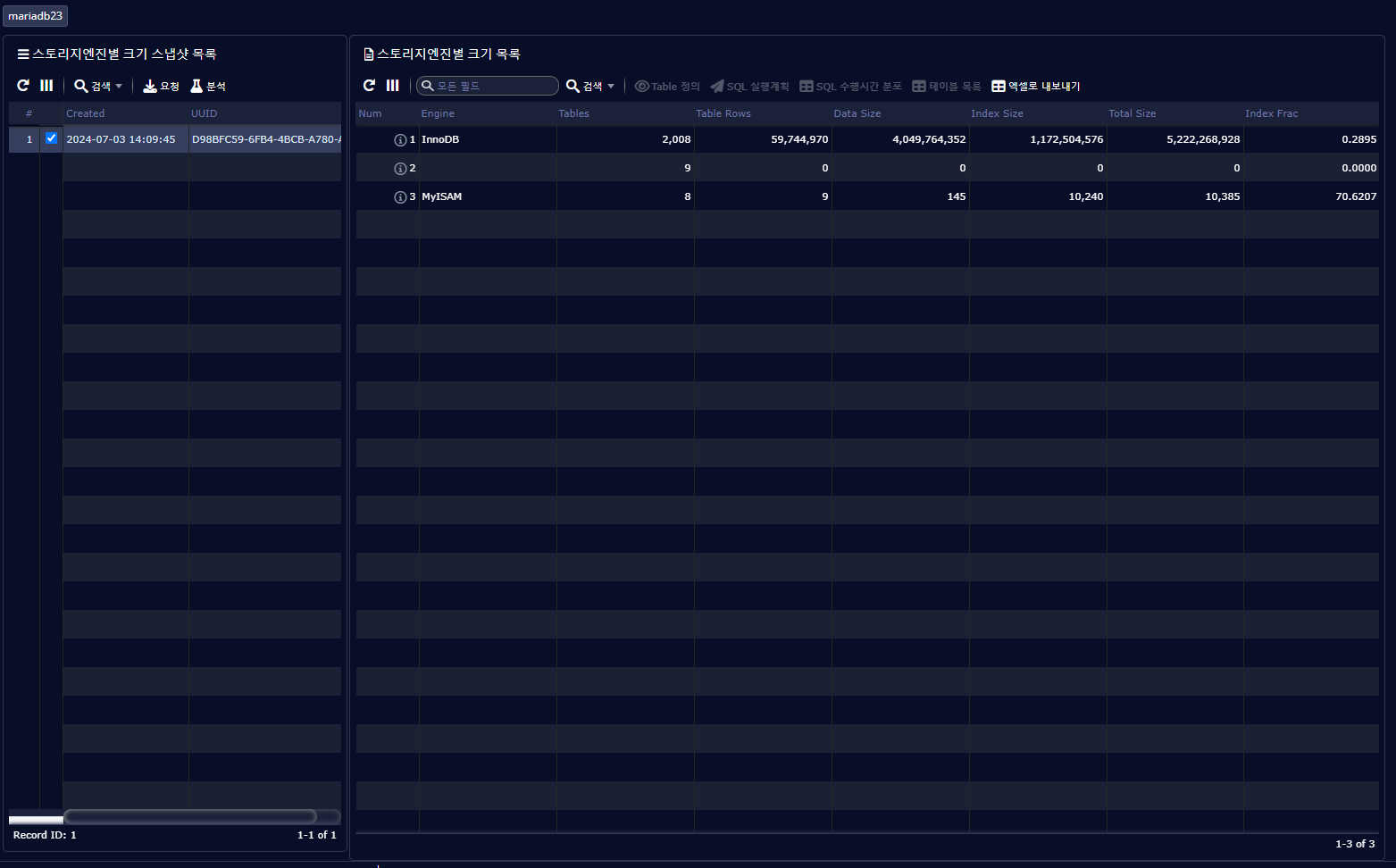The height and width of the screenshot is (868, 1396).
Task: Select the UUID cell starting with D98BFC59
Action: pos(265,139)
